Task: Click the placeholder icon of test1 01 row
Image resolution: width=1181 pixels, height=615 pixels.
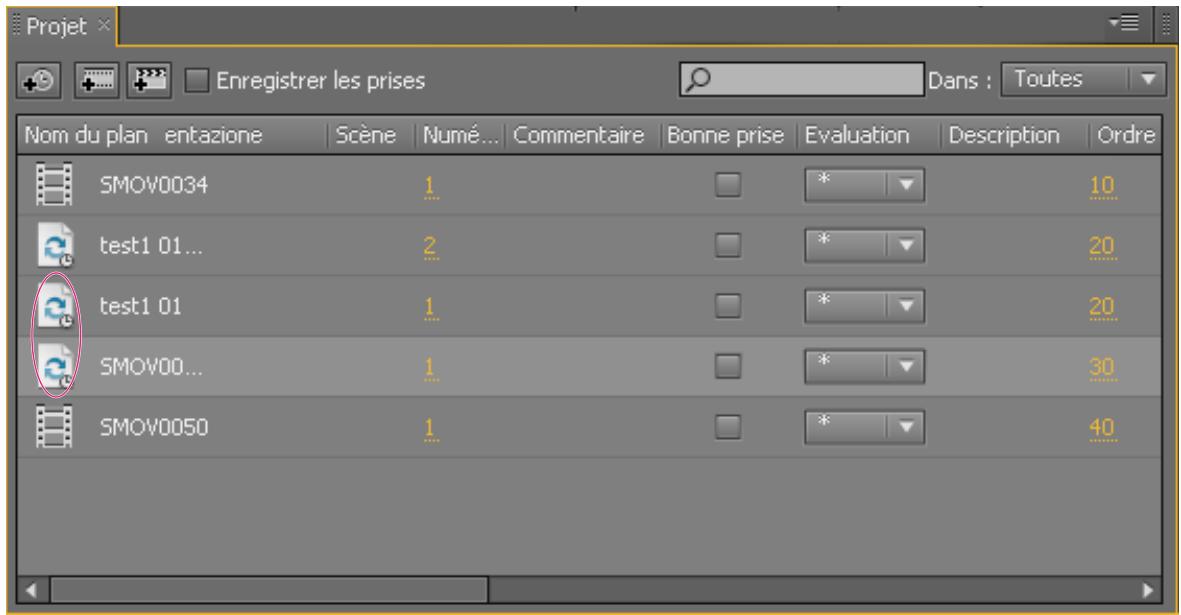Action: click(56, 306)
